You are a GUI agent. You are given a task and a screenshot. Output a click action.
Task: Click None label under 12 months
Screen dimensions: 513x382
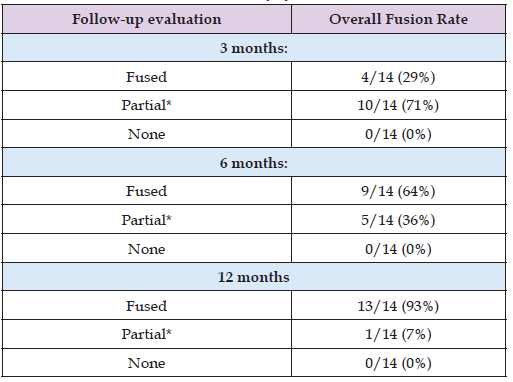(x=146, y=363)
